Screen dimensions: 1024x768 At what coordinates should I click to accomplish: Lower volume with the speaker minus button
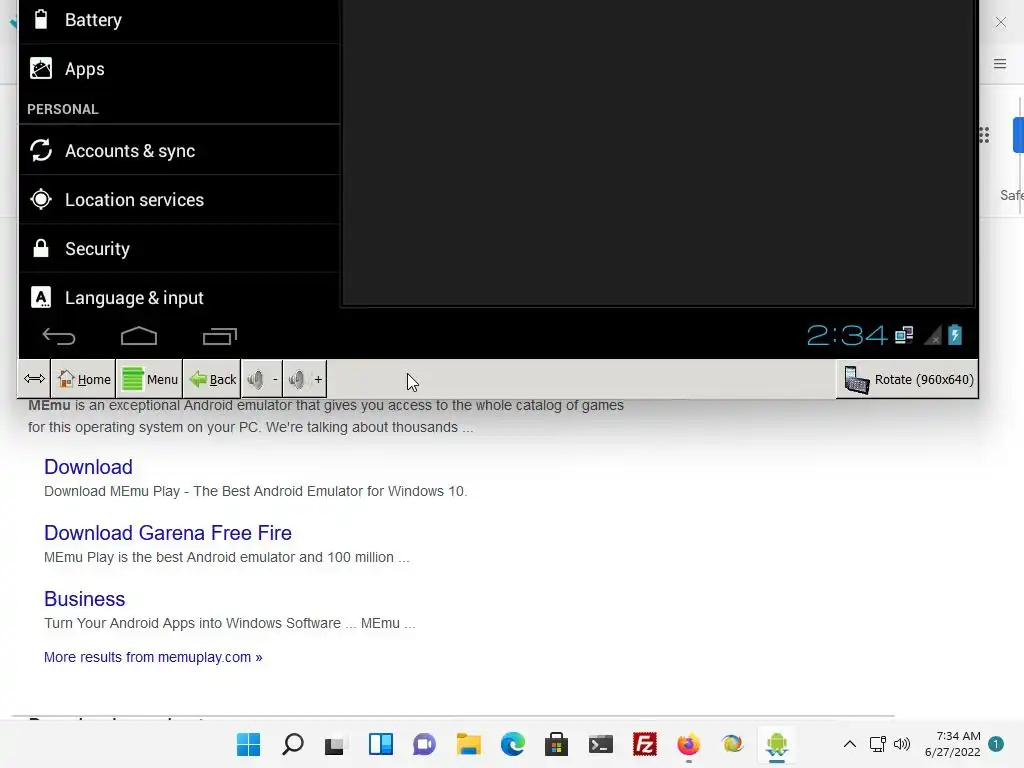262,379
